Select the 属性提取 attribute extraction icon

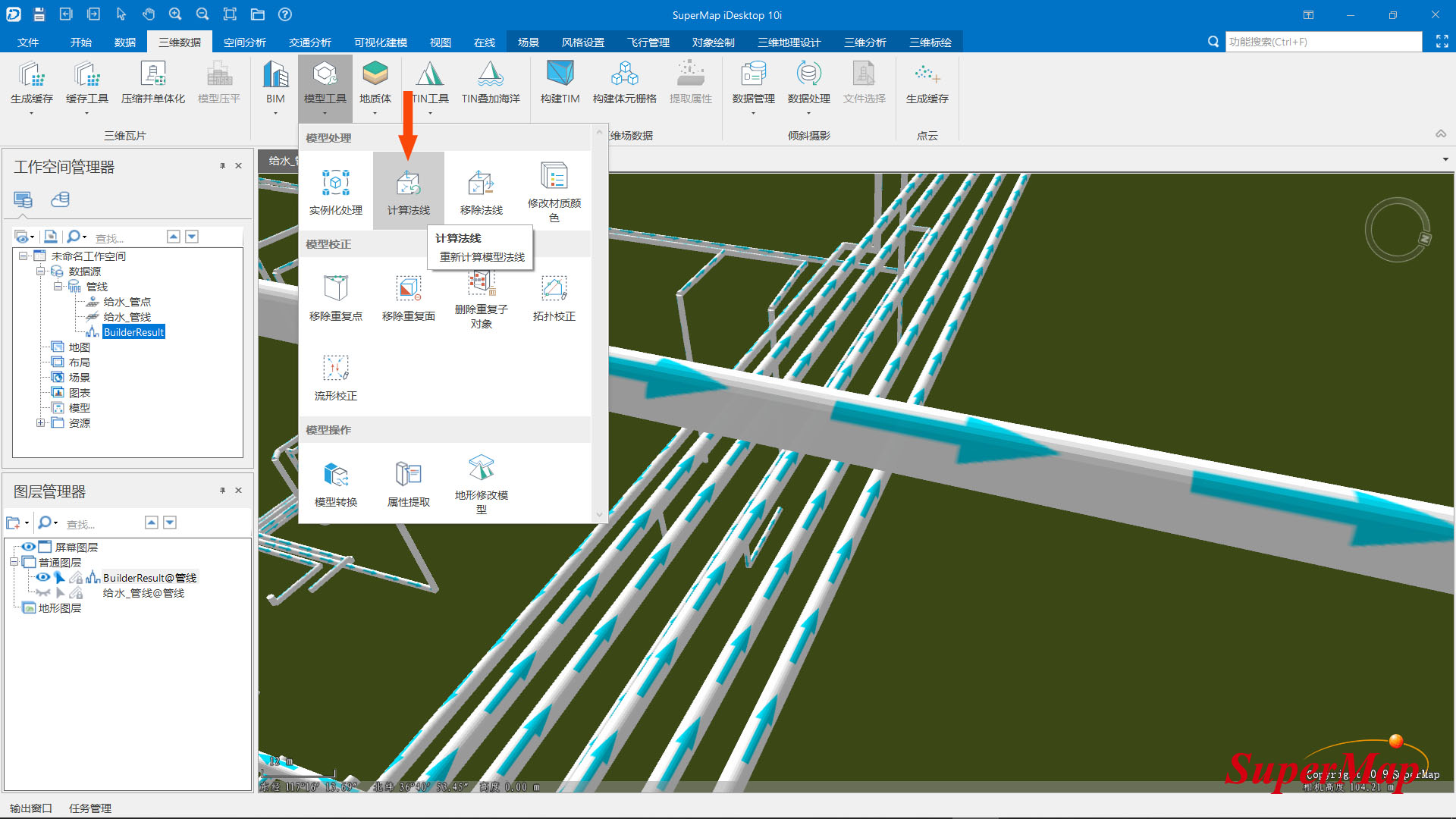coord(408,476)
